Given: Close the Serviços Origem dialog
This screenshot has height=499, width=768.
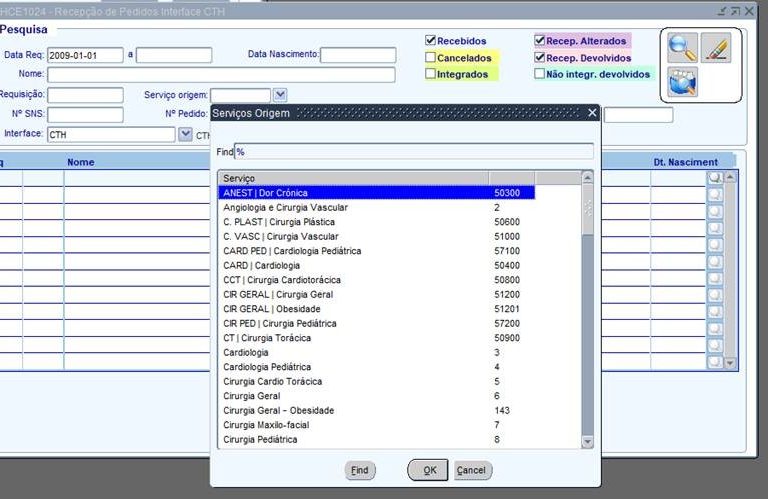Looking at the screenshot, I should pos(592,113).
